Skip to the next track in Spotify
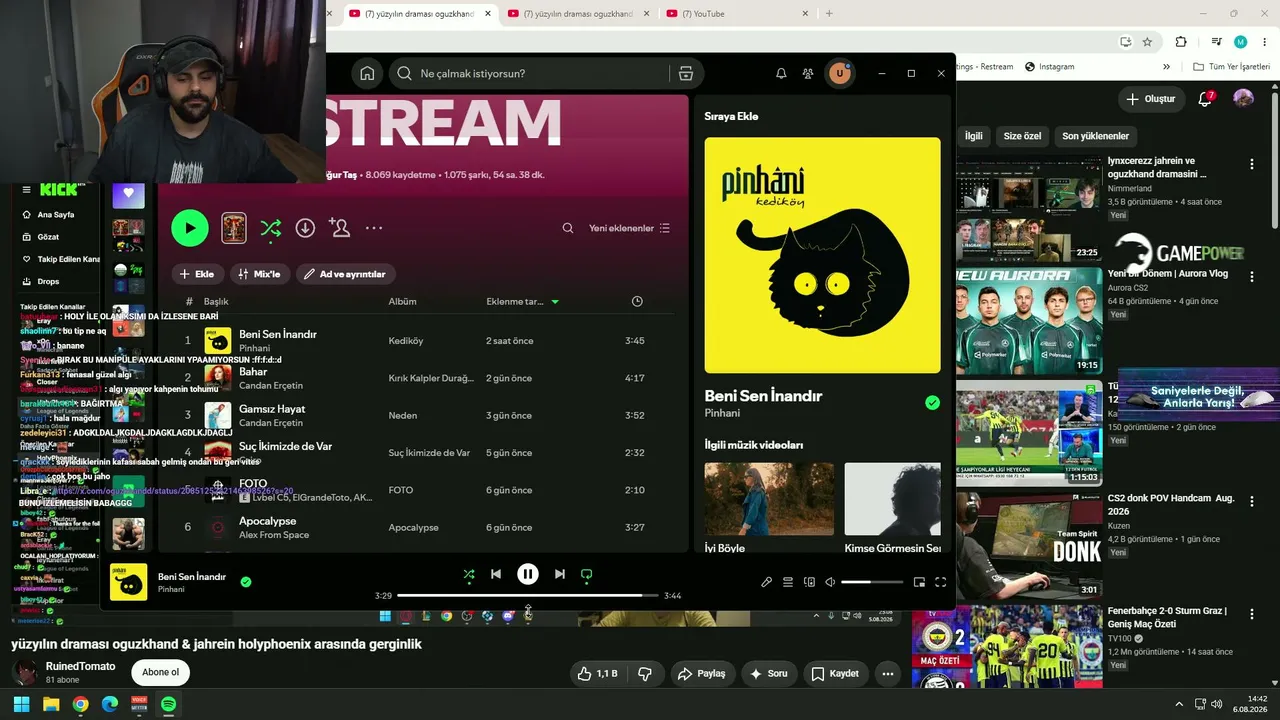 tap(560, 574)
